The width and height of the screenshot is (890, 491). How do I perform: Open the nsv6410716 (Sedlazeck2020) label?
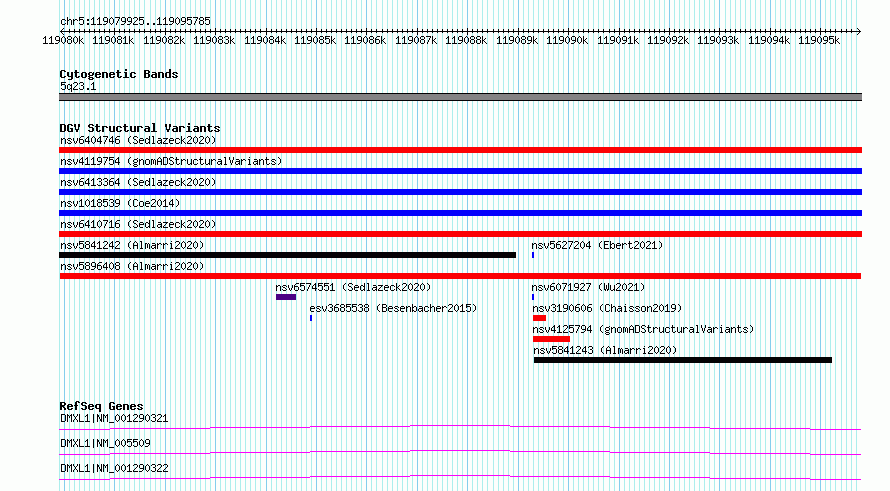[138, 224]
